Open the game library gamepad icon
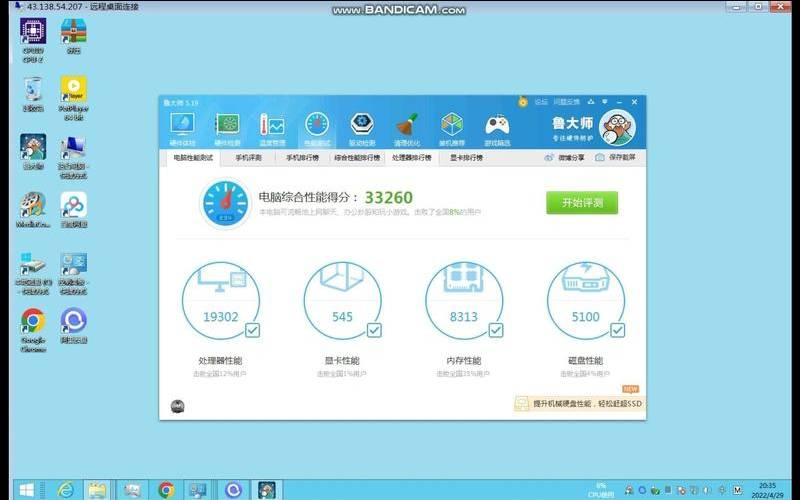The width and height of the screenshot is (800, 500). [497, 124]
